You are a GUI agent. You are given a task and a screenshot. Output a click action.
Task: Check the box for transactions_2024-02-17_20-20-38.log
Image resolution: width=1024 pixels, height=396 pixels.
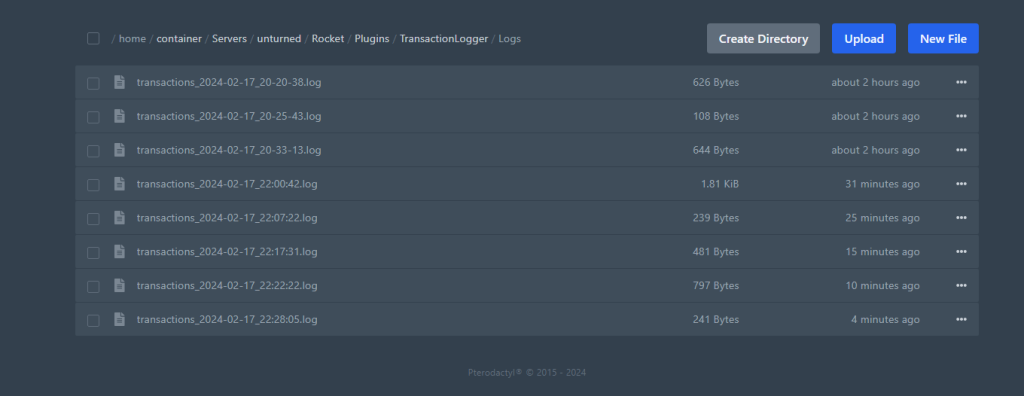[93, 83]
